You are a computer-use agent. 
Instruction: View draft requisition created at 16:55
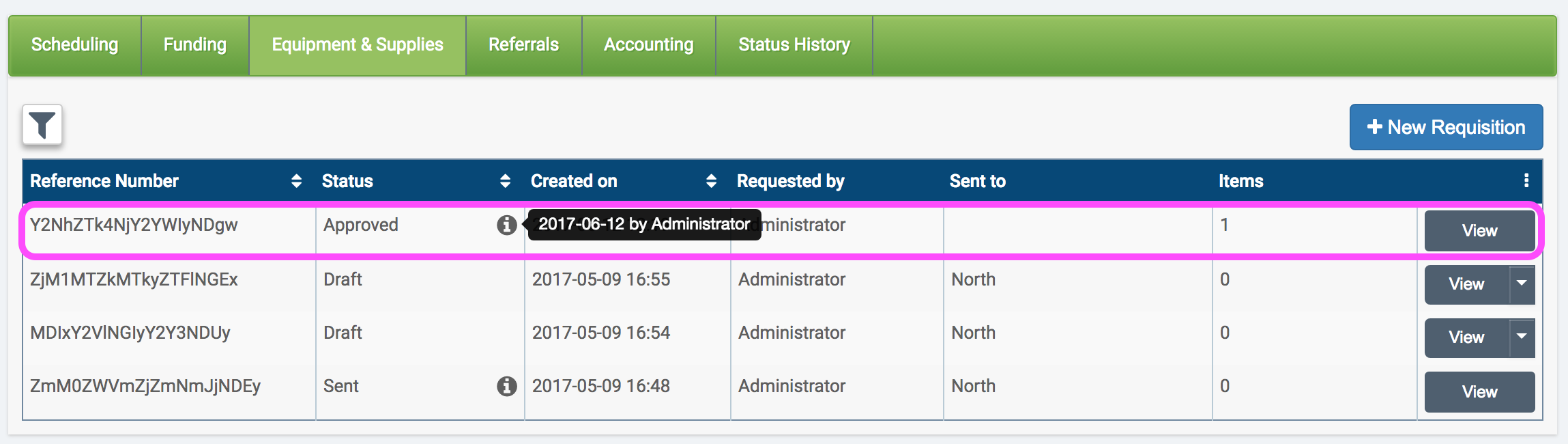point(1466,284)
